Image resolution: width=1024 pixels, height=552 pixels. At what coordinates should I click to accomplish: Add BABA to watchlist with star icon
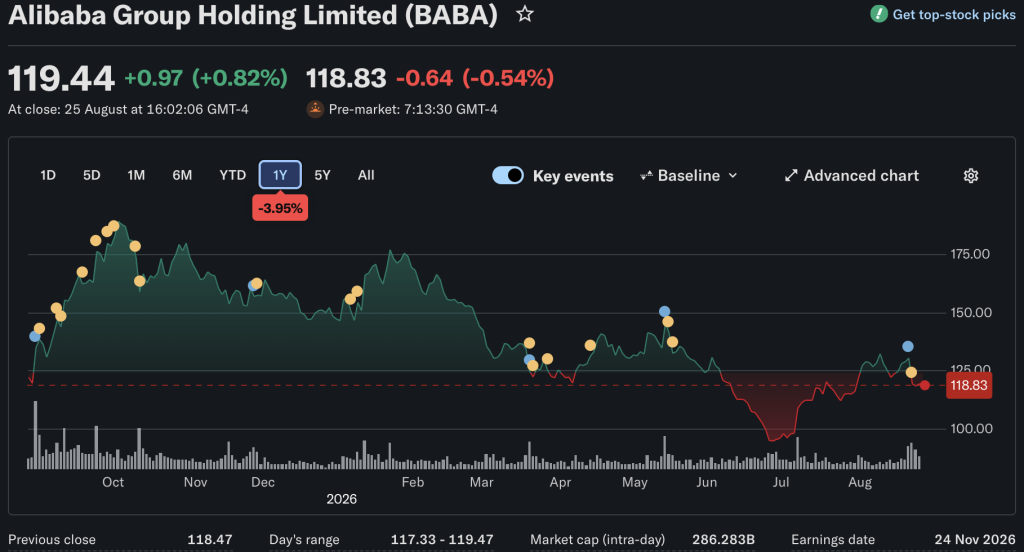[x=524, y=14]
